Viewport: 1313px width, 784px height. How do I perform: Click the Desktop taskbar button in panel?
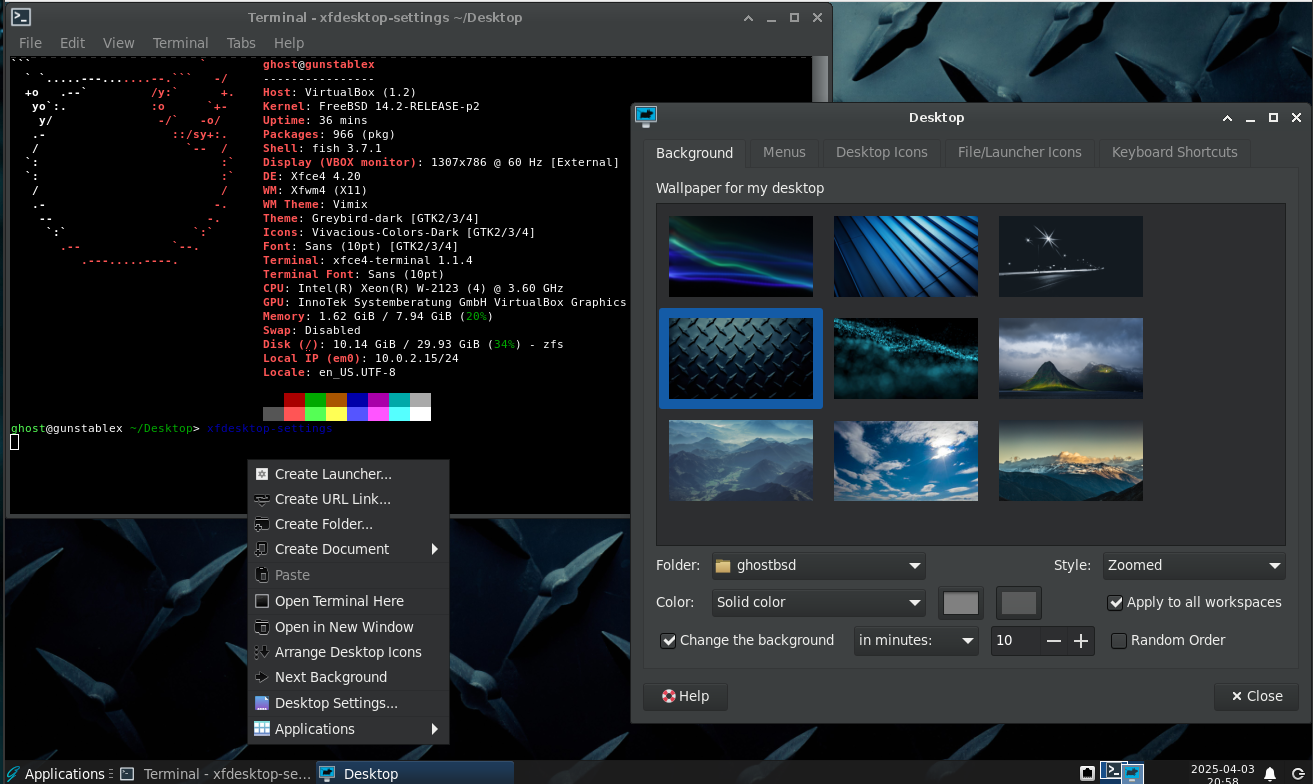pos(415,773)
